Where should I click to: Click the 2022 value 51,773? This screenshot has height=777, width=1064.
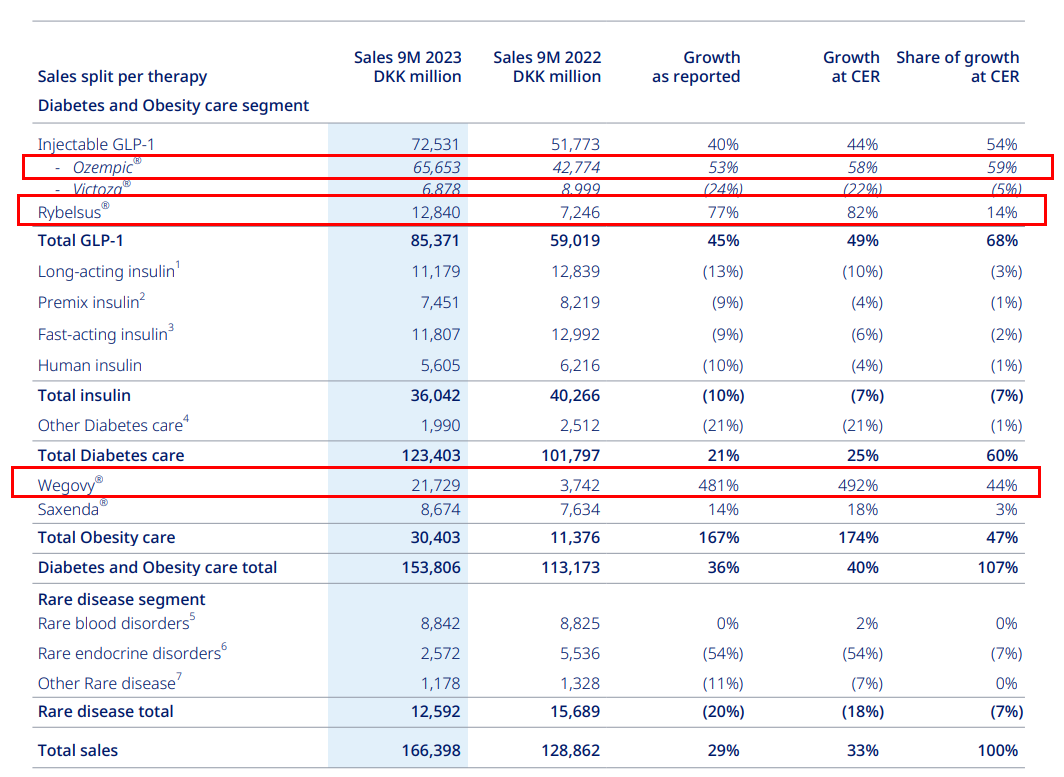click(x=575, y=145)
